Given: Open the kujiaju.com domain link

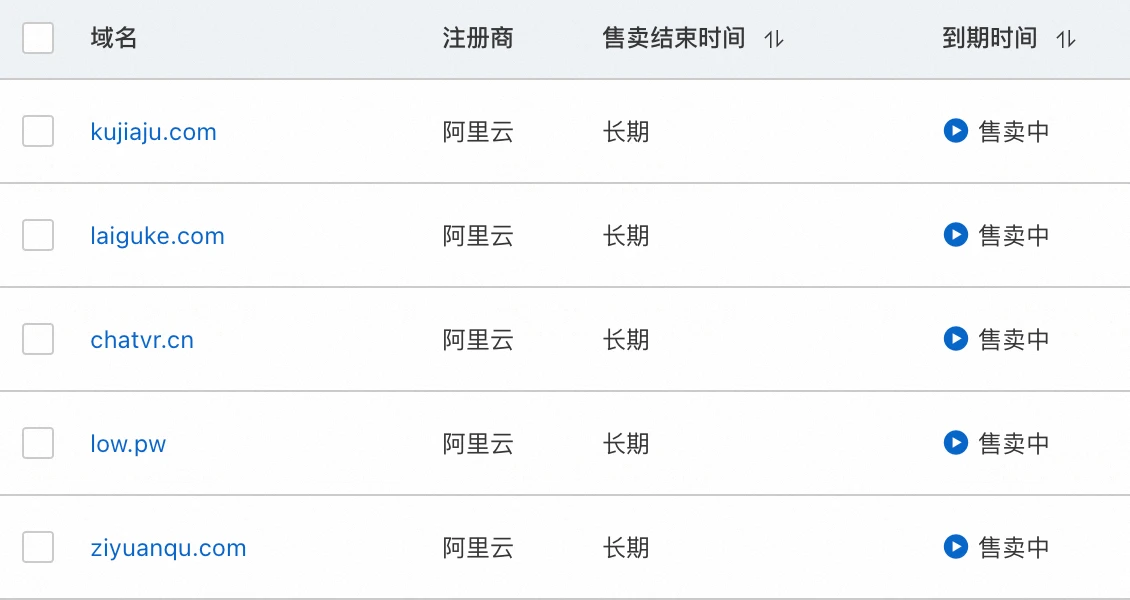Looking at the screenshot, I should [153, 132].
